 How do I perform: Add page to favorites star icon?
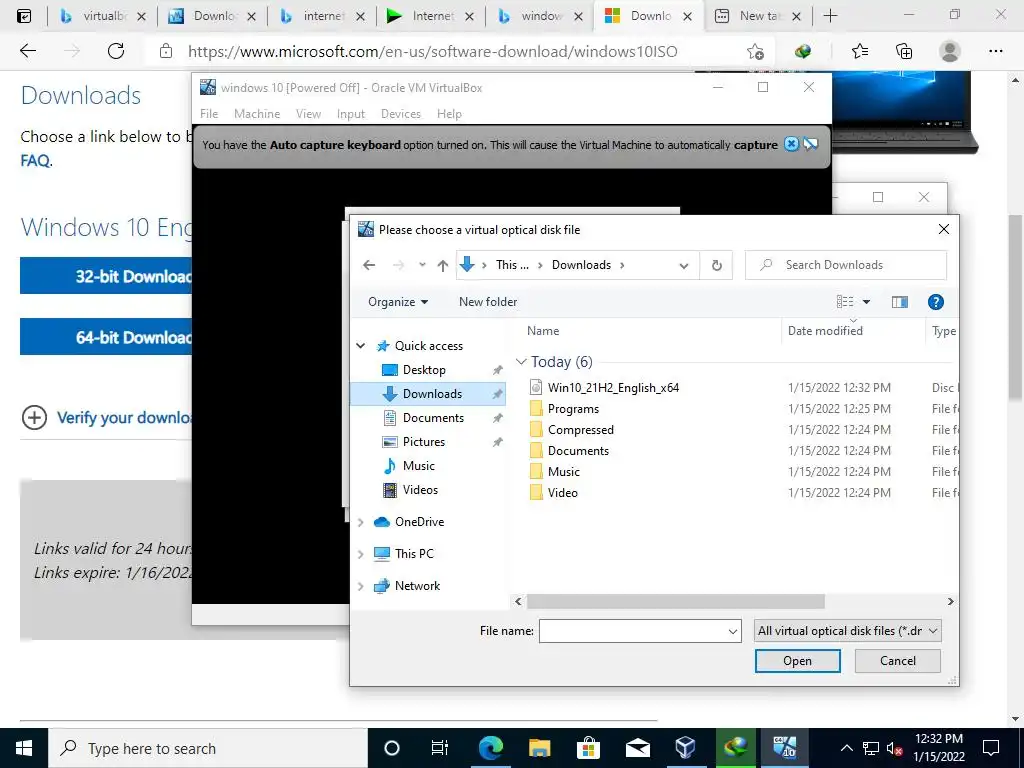pyautogui.click(x=755, y=51)
